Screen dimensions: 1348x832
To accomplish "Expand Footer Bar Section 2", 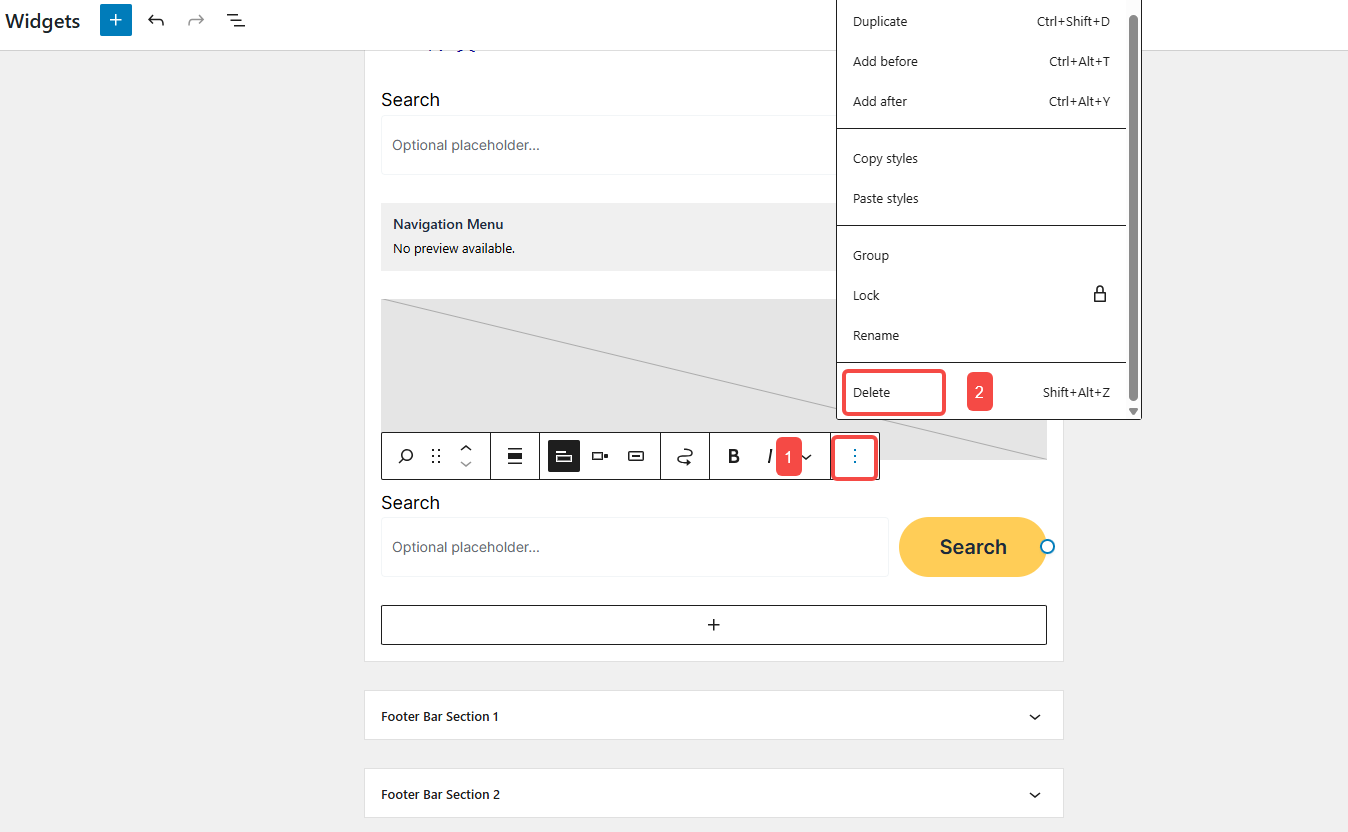I will (x=713, y=793).
